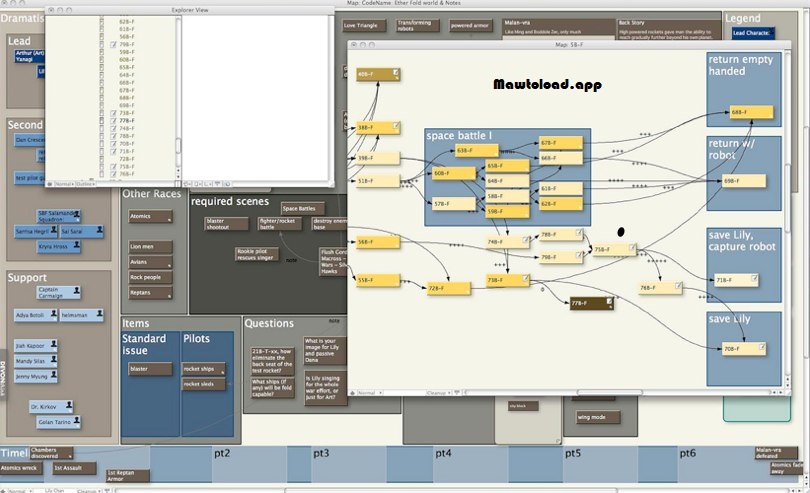Click the person badge on Kryra Hross note
The image size is (810, 493).
point(76,244)
